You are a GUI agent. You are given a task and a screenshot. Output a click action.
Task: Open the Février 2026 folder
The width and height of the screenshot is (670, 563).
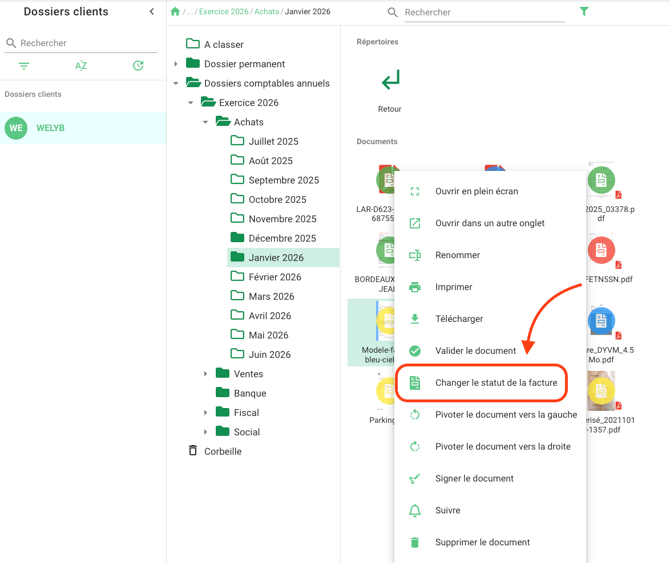point(274,277)
